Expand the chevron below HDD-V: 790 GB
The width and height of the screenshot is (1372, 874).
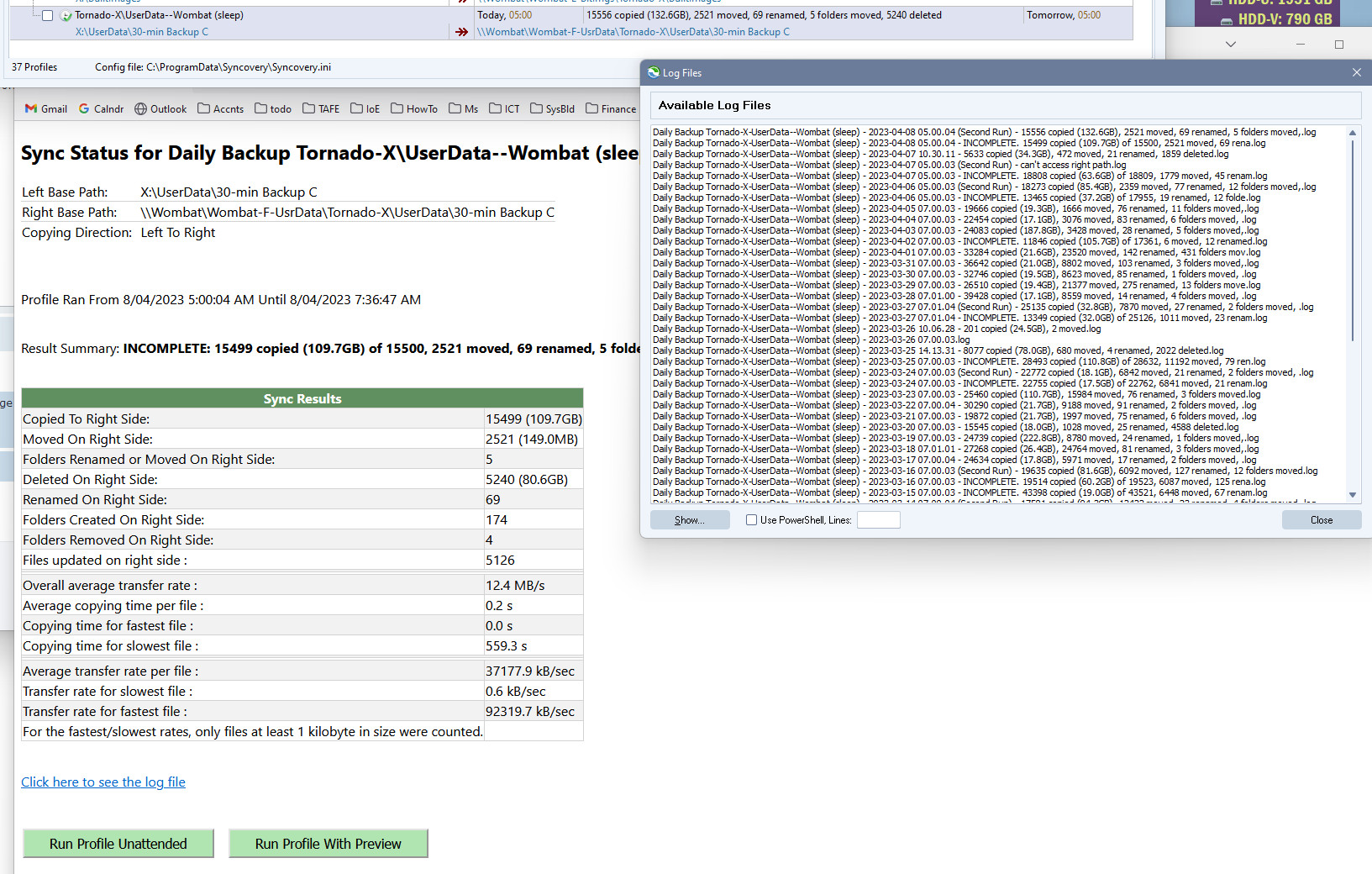tap(1231, 44)
